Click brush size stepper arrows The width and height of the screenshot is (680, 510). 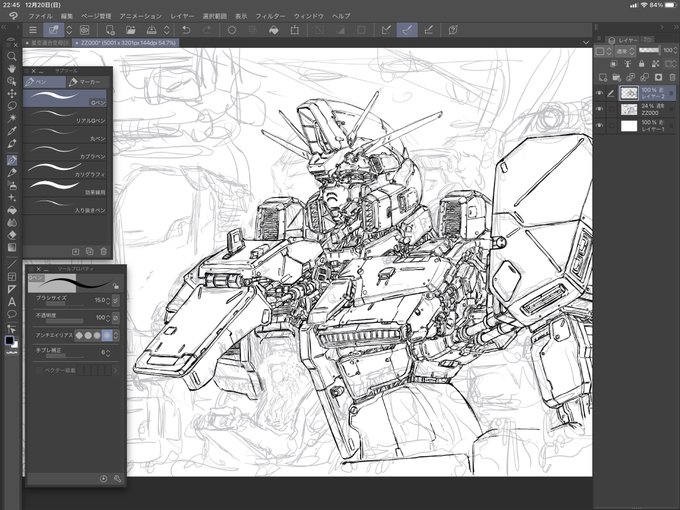pyautogui.click(x=108, y=300)
